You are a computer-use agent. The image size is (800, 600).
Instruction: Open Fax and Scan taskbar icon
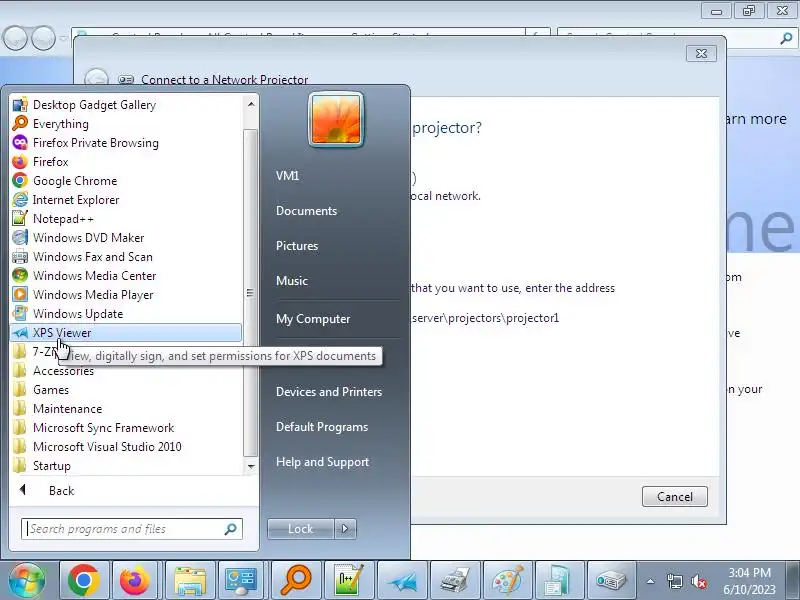point(455,580)
